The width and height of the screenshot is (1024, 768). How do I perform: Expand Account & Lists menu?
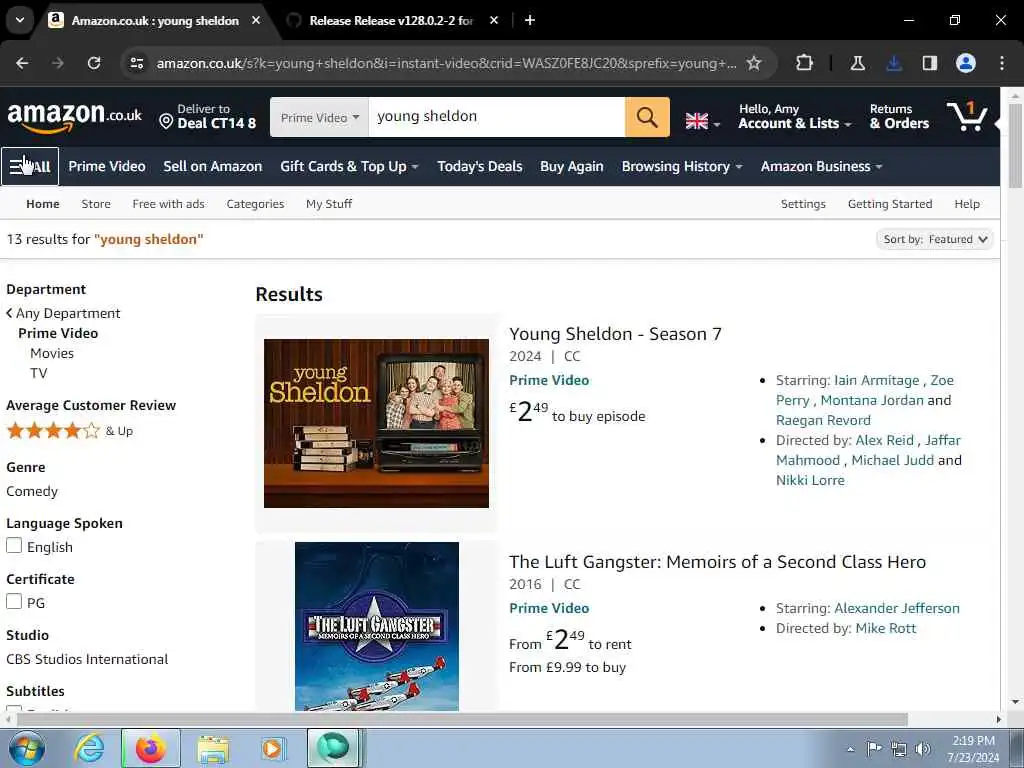pyautogui.click(x=795, y=116)
